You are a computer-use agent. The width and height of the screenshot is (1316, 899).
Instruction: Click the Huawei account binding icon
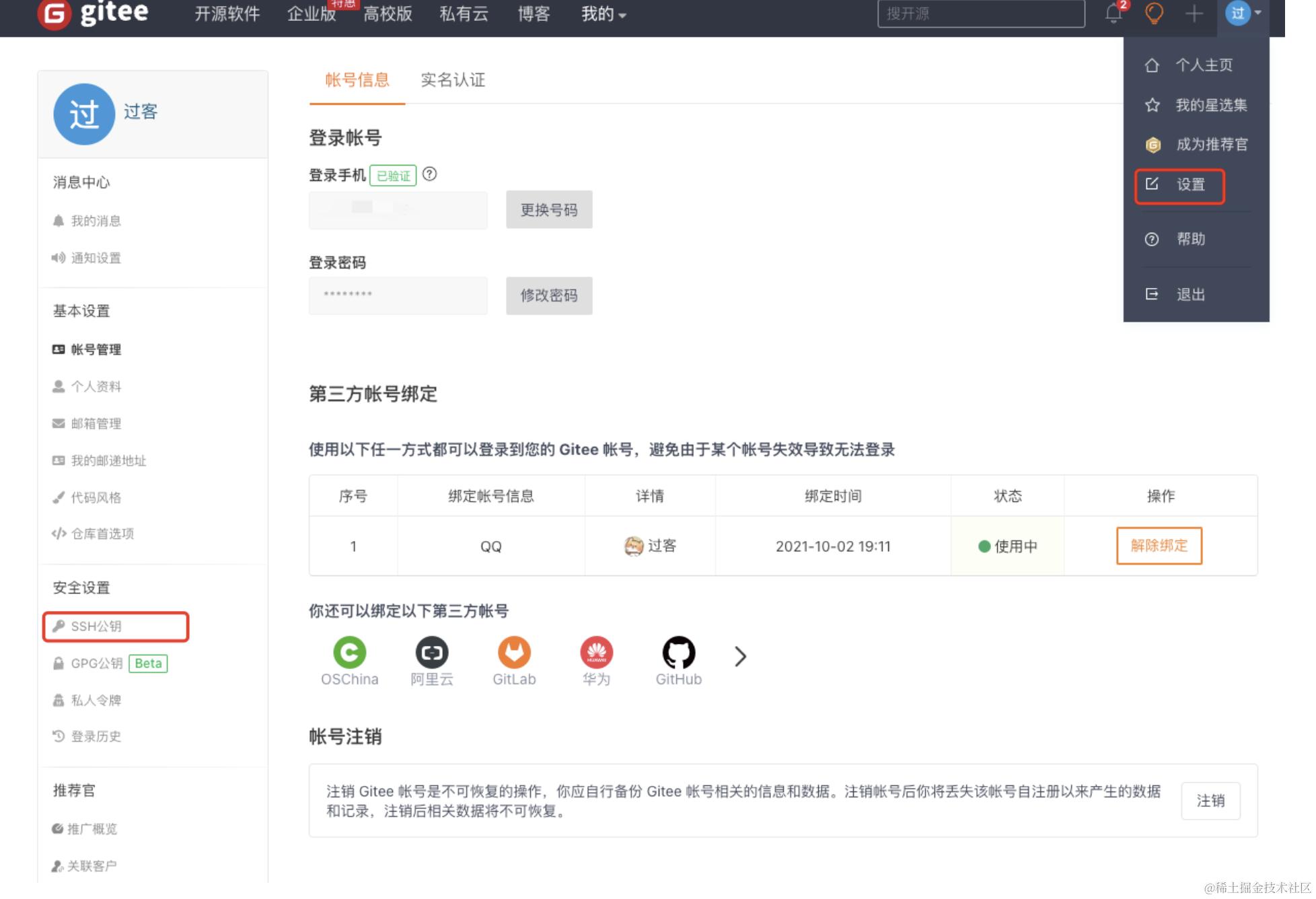click(596, 653)
